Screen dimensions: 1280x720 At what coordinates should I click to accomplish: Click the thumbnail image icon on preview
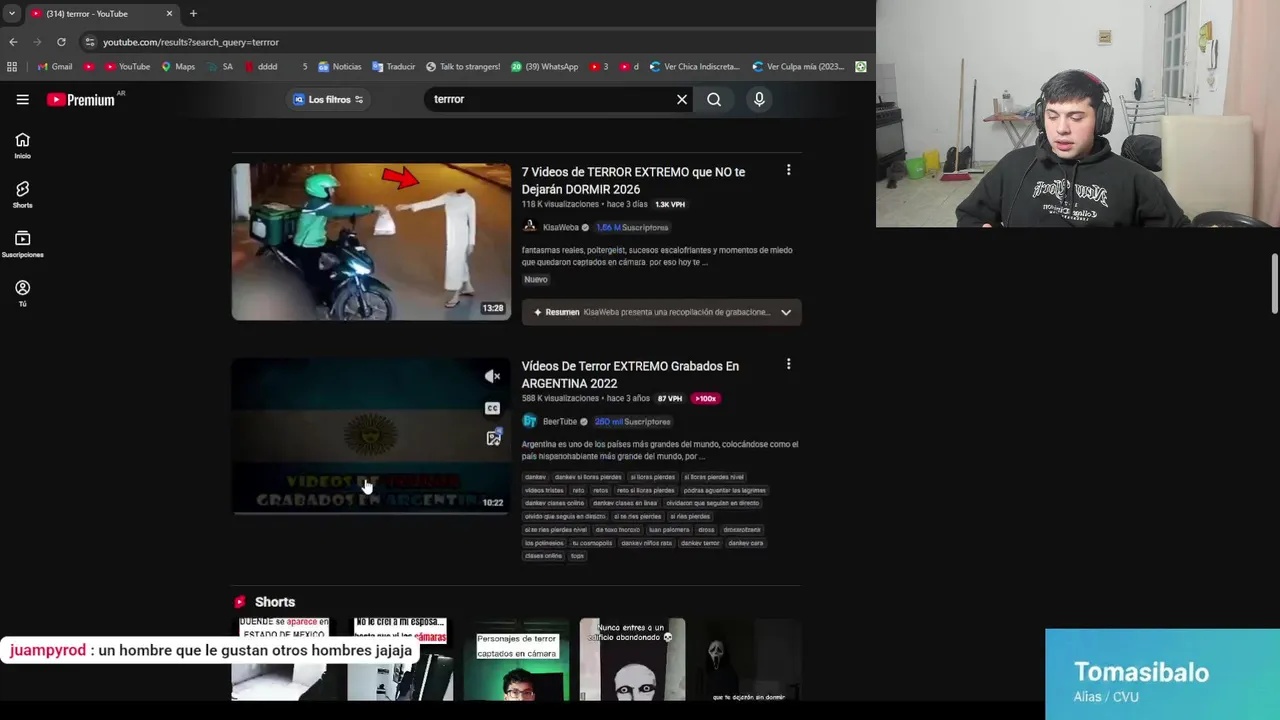tap(493, 438)
